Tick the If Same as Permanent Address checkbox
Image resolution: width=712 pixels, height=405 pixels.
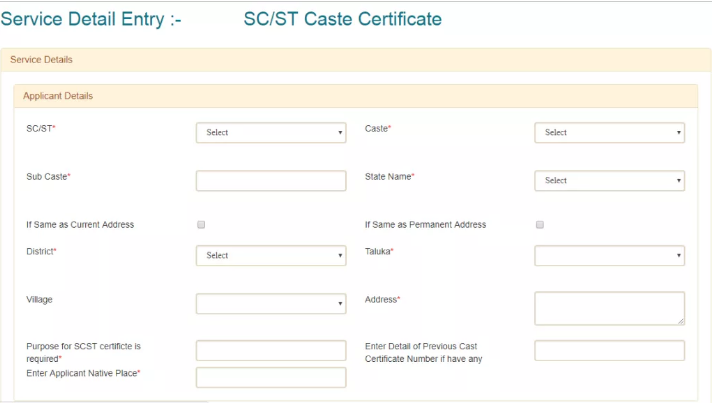(540, 225)
